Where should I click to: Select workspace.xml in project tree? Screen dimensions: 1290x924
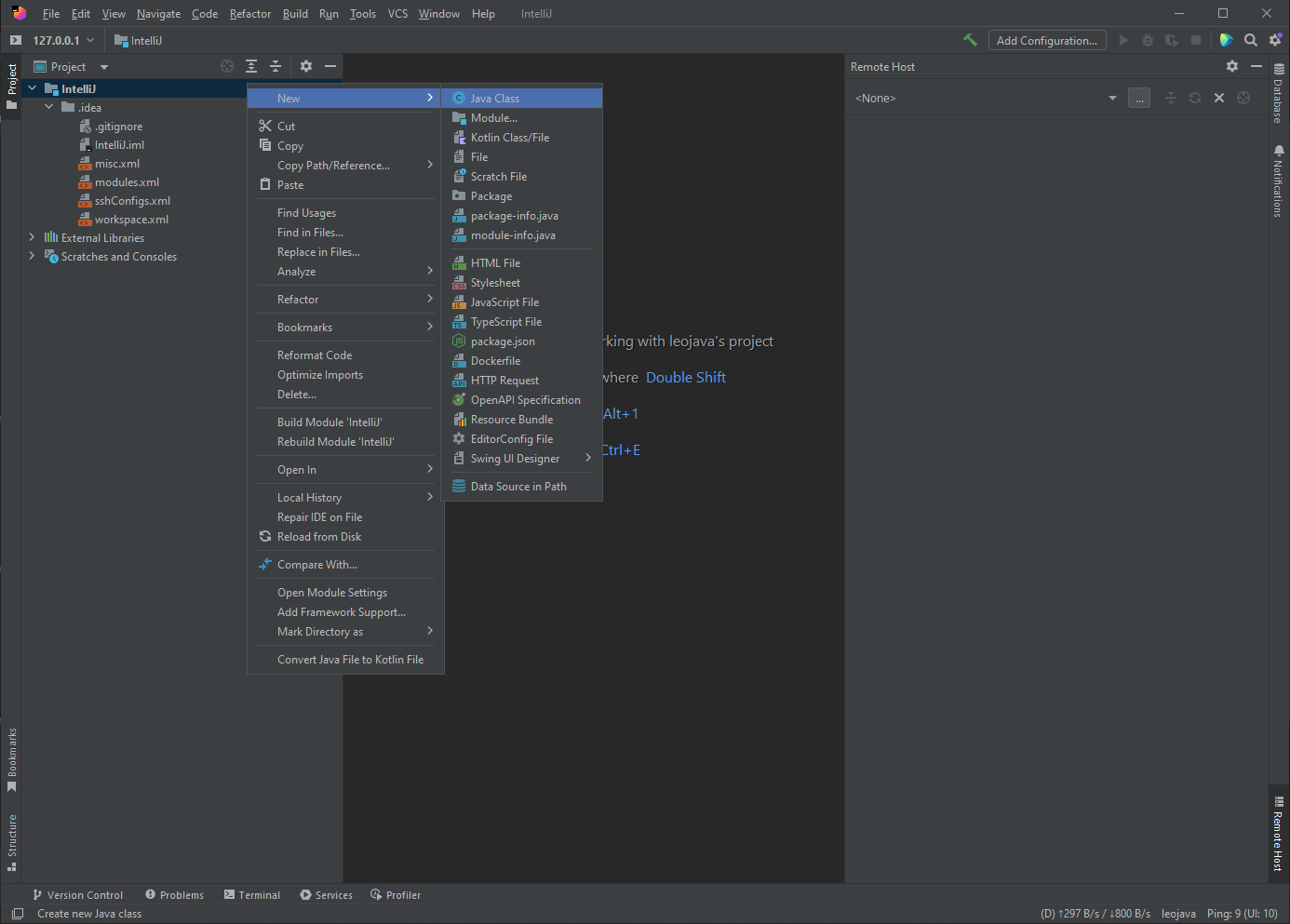(x=124, y=219)
